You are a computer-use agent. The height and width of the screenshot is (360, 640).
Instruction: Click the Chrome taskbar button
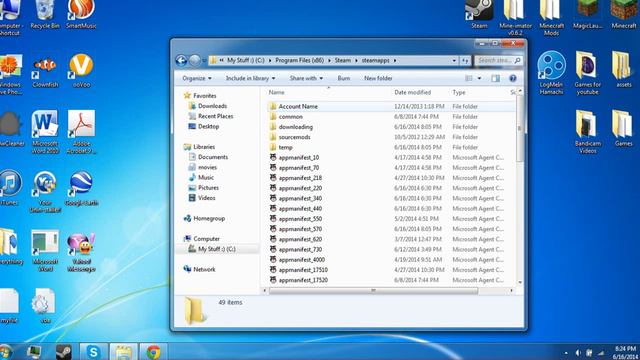[x=153, y=351]
